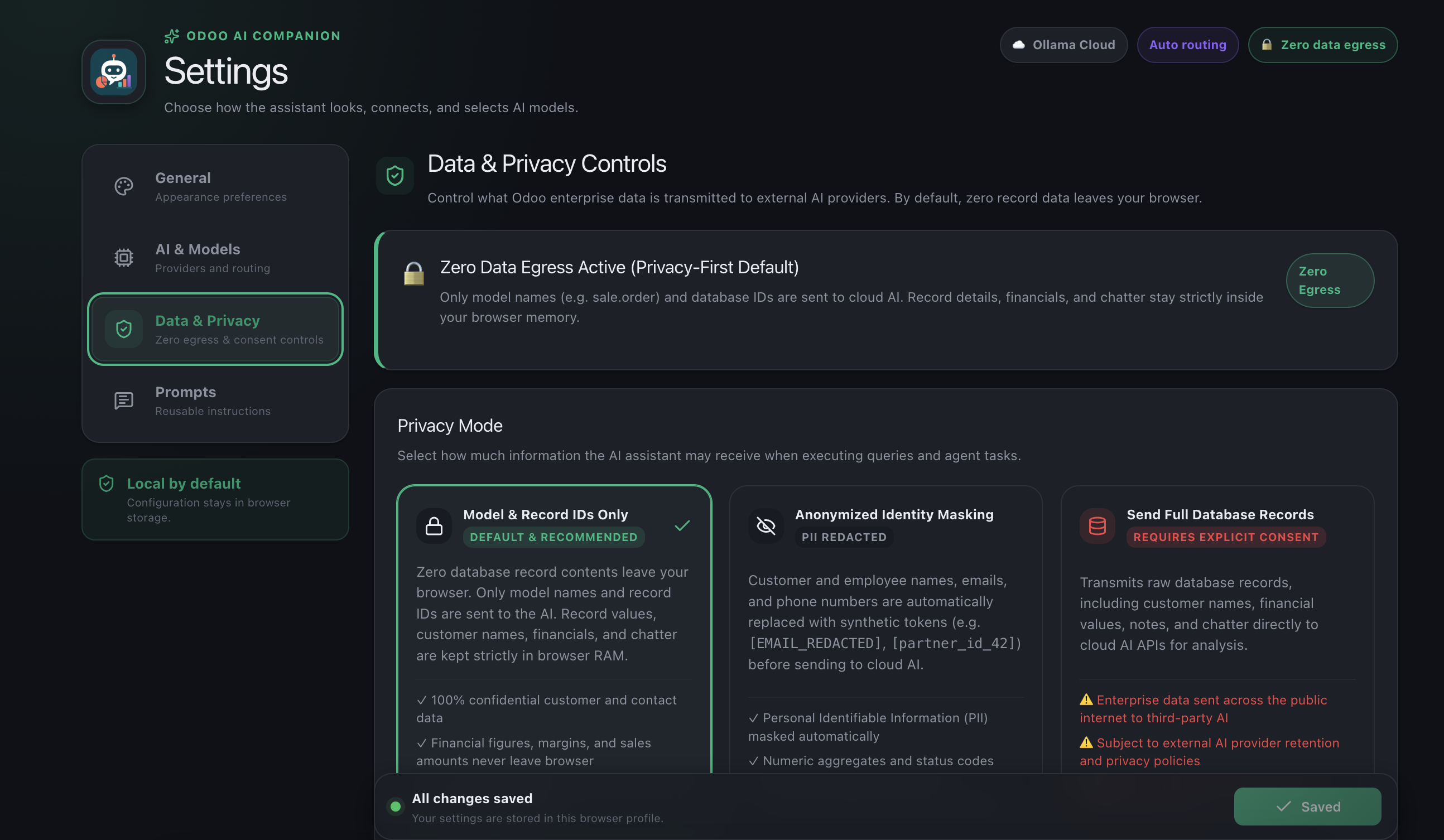Select Send Full Database Records privacy mode
The width and height of the screenshot is (1444, 840).
click(x=1217, y=630)
